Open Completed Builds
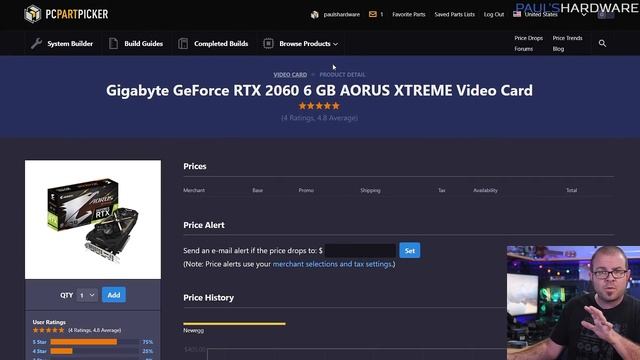 click(x=221, y=44)
